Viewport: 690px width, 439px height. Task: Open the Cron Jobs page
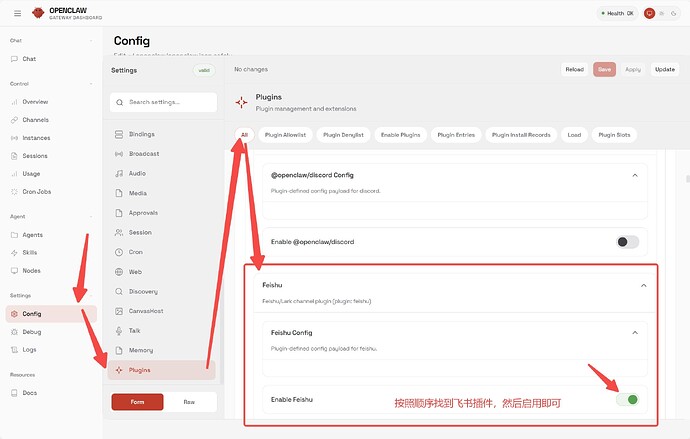pyautogui.click(x=36, y=192)
